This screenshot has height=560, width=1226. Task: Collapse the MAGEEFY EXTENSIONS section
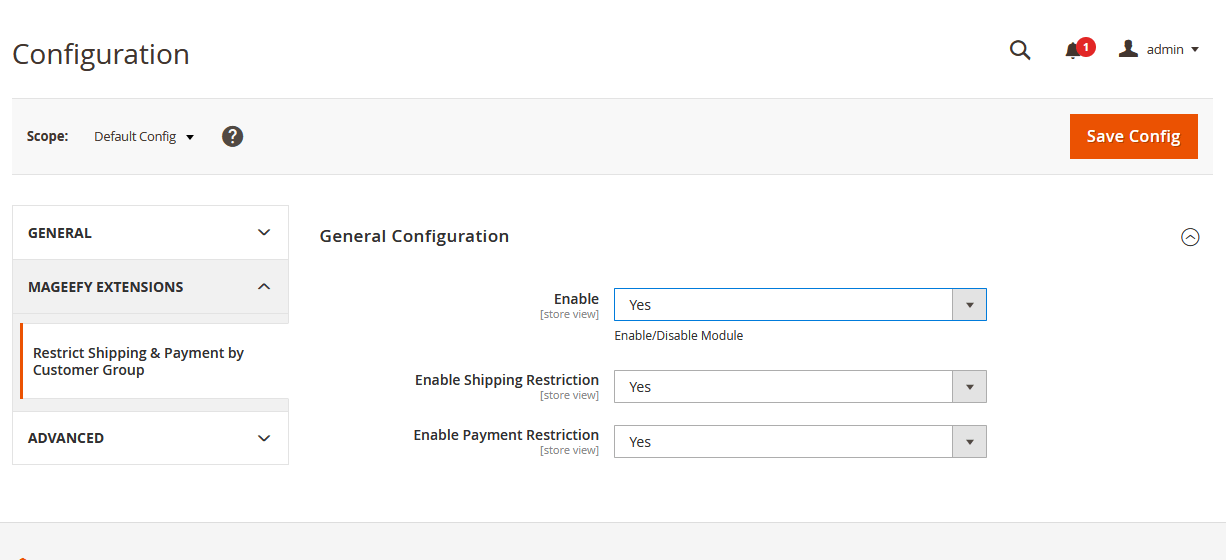150,287
